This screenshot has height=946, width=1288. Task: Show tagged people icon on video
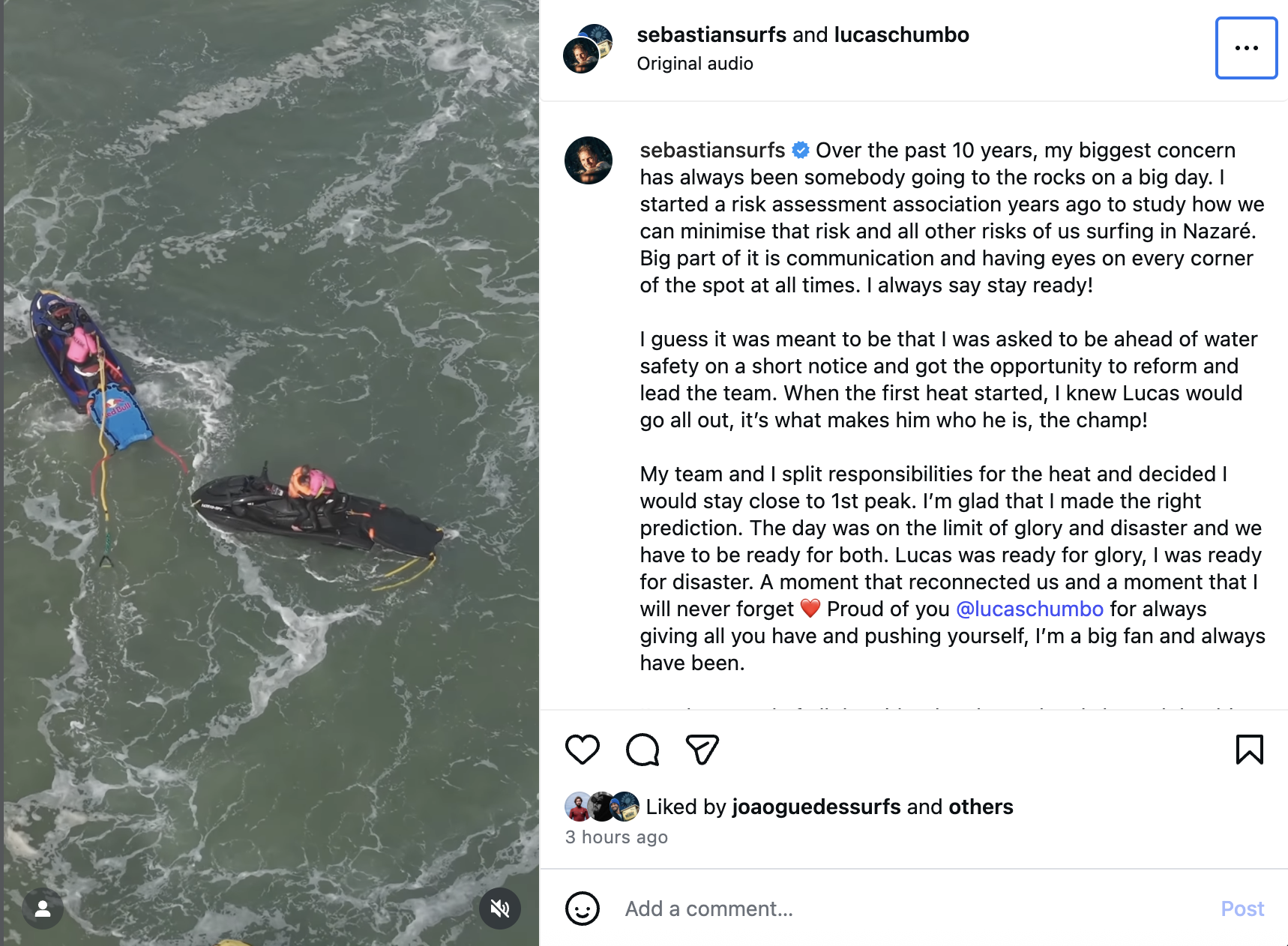coord(43,909)
